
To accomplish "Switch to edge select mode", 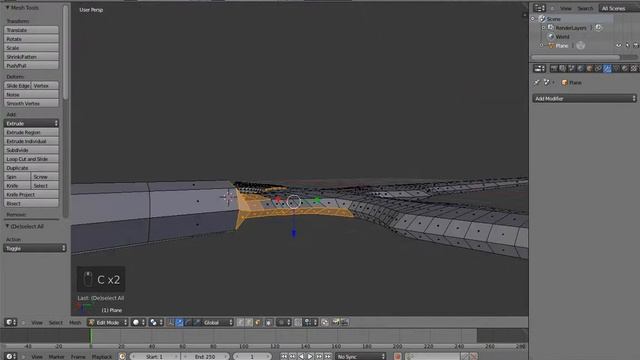I will (249, 322).
